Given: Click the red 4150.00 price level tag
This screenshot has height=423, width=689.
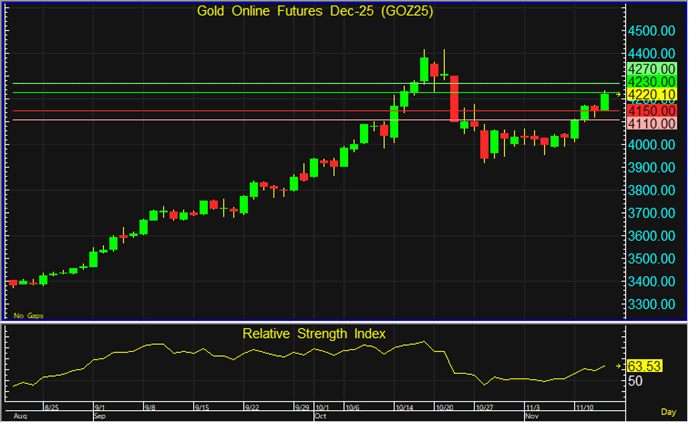Looking at the screenshot, I should [652, 109].
